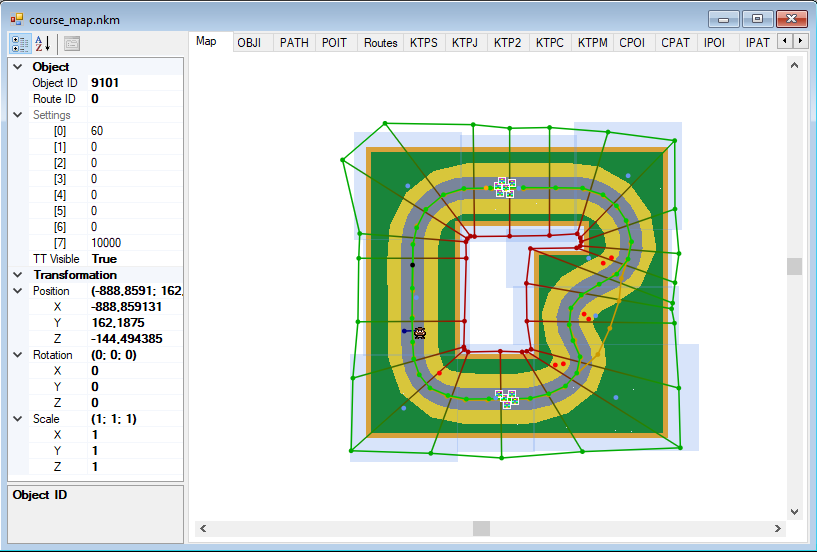Click the scroll down arrow on map
817x552 pixels.
click(794, 512)
